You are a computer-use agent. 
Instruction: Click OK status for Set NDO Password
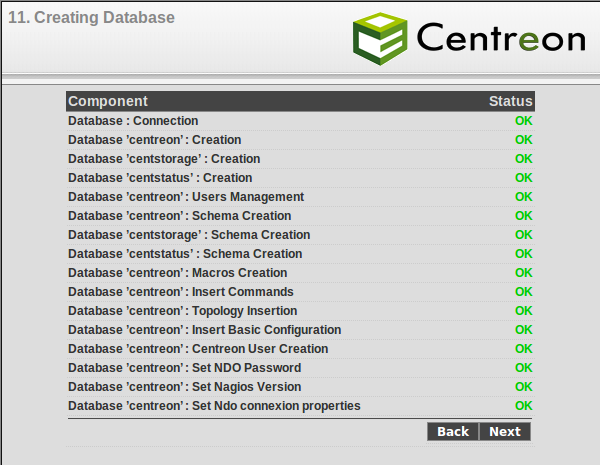tap(523, 368)
